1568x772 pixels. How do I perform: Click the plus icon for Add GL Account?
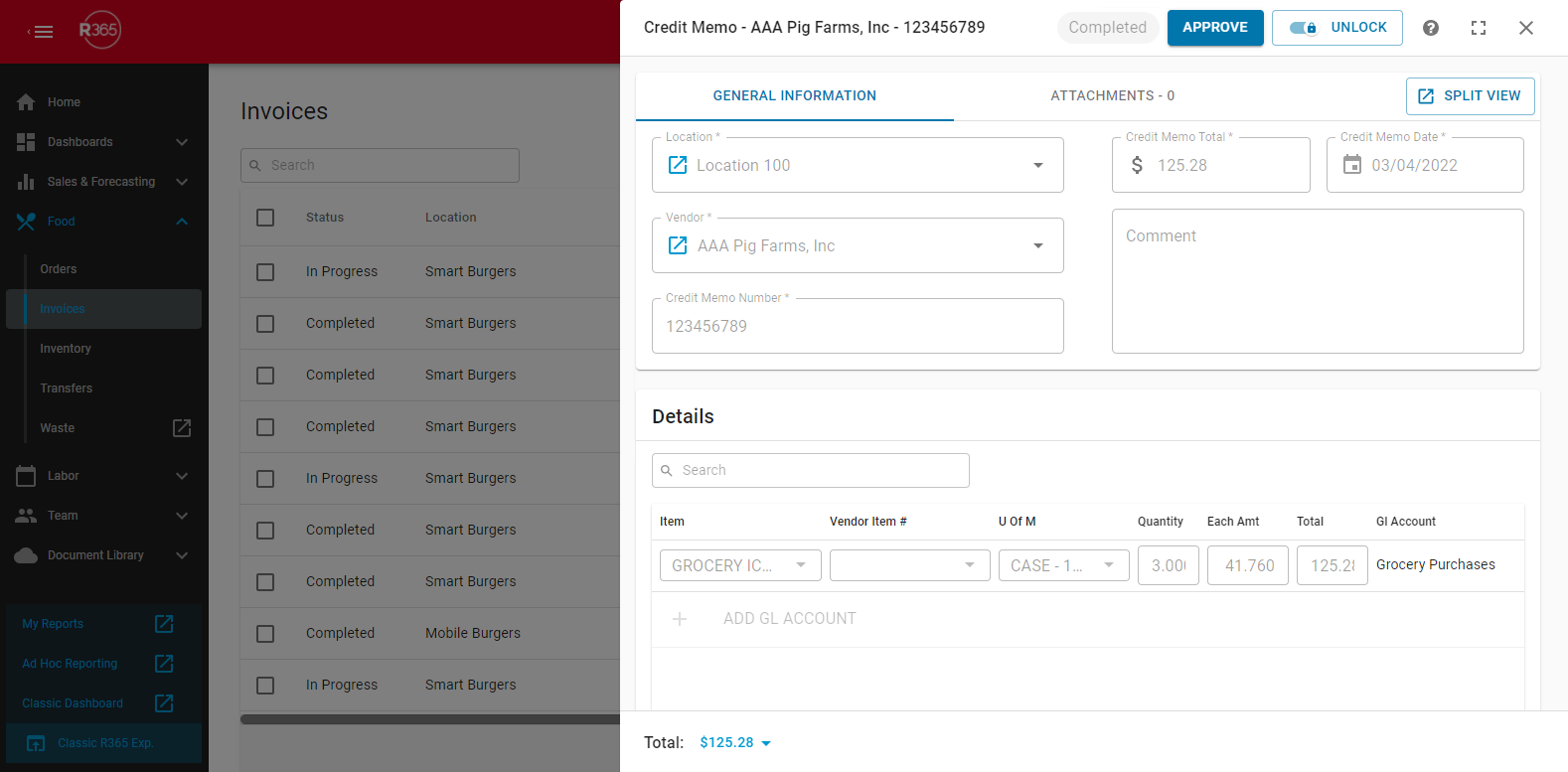680,619
